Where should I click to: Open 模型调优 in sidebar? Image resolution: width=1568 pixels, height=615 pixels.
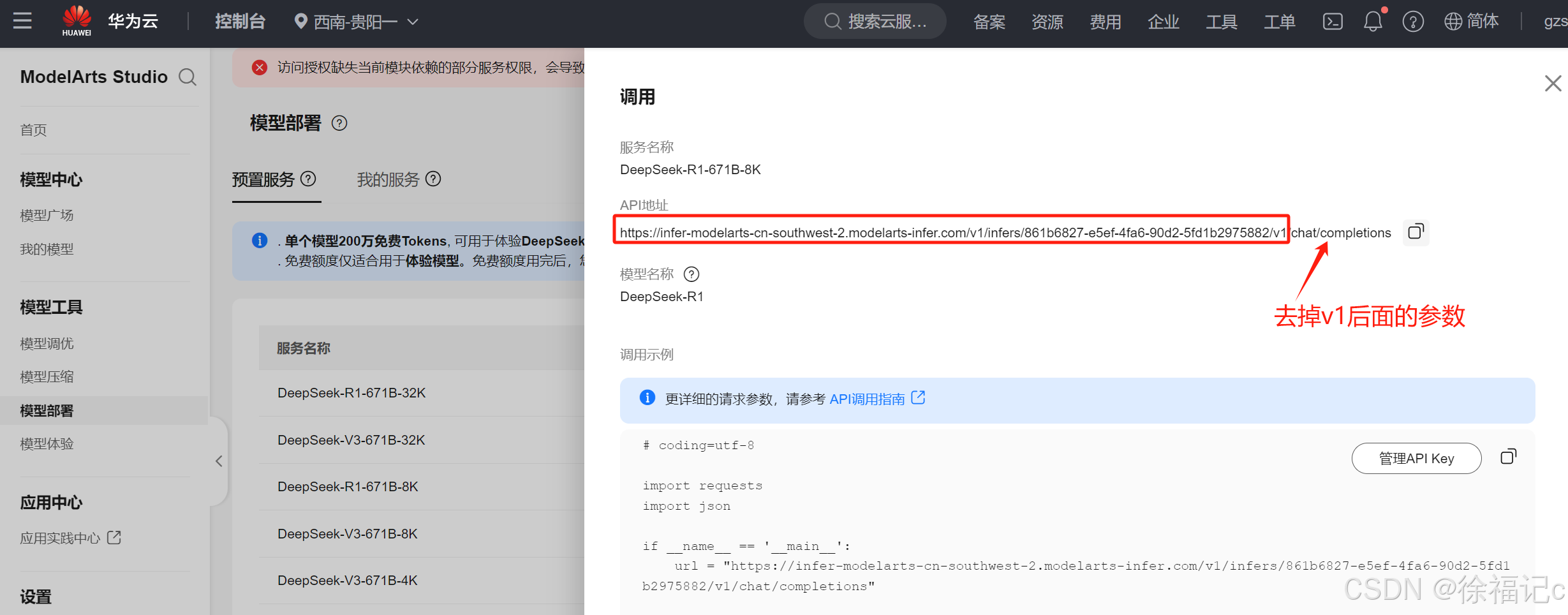47,344
